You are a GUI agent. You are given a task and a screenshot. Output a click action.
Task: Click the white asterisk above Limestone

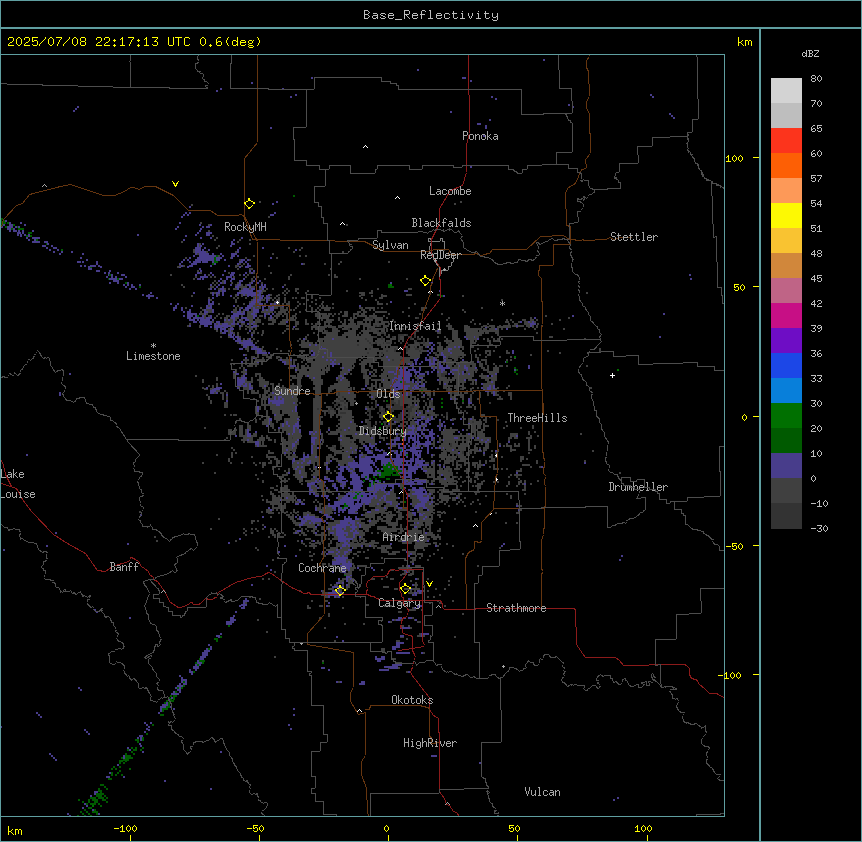(153, 346)
